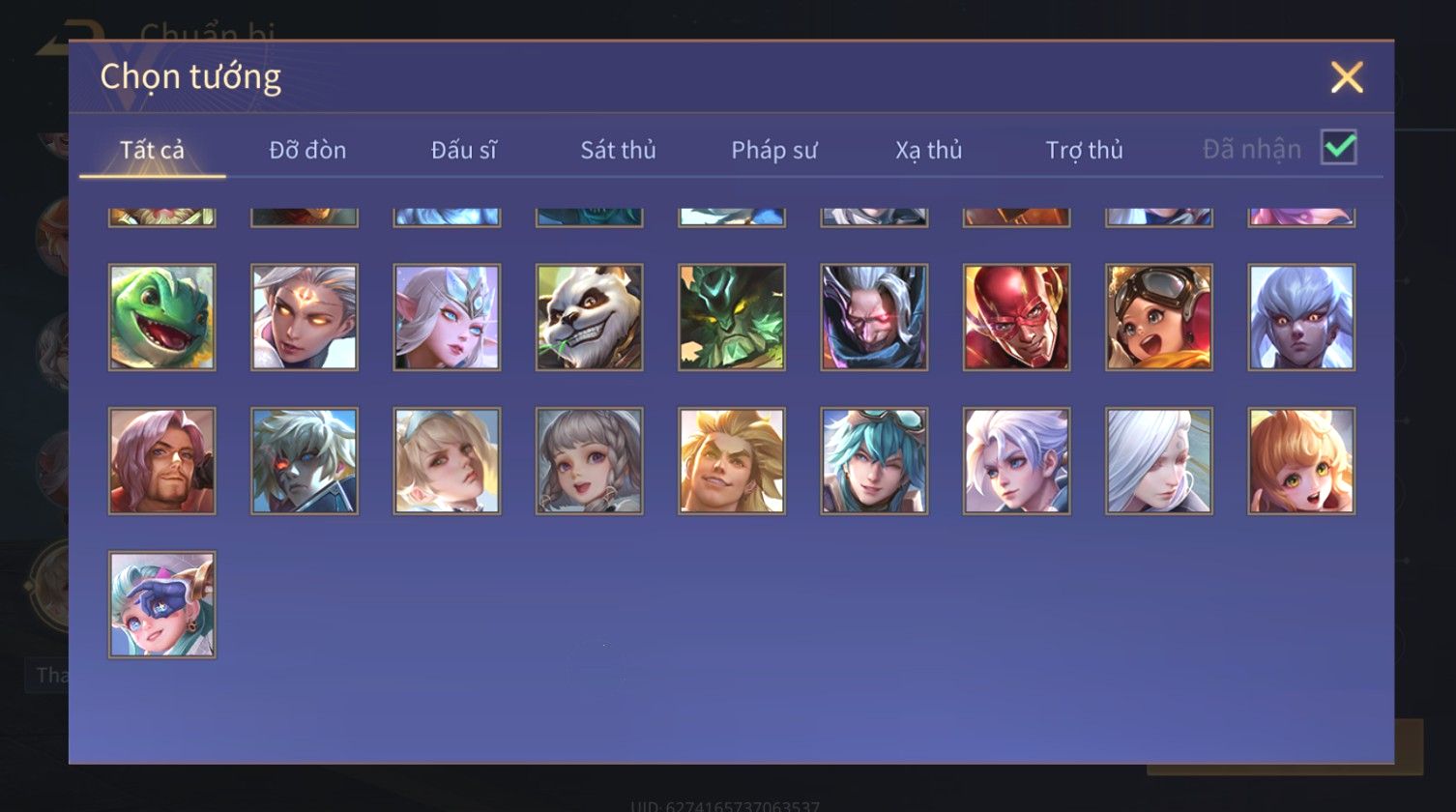
Task: Switch to the Trợ thủ tab
Action: coord(1084,150)
